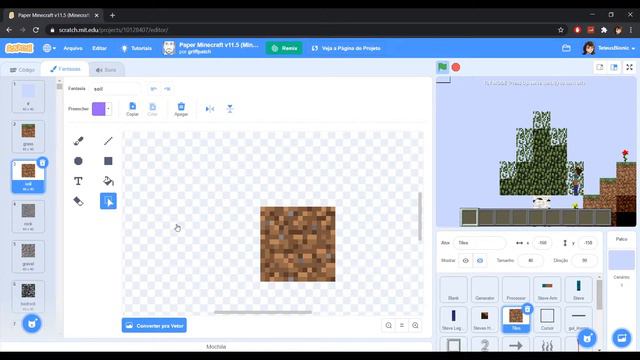This screenshot has width=640, height=360.
Task: Select the bedrock costume thumbnail
Action: coord(28,296)
